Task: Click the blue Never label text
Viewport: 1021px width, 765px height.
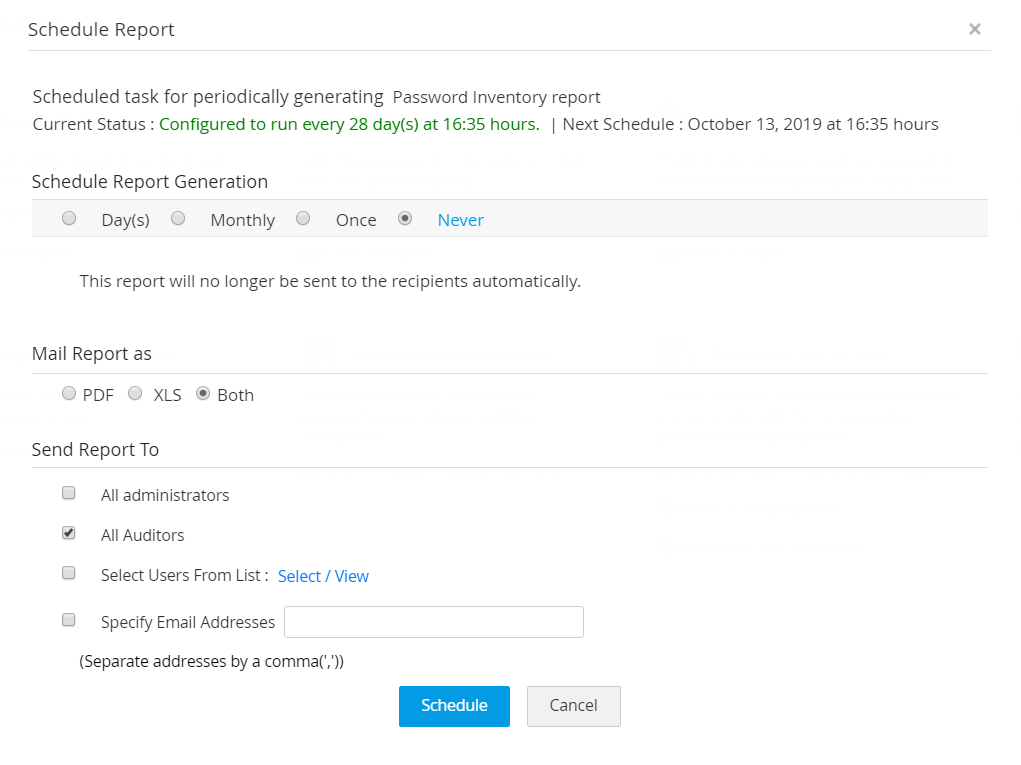Action: click(460, 220)
